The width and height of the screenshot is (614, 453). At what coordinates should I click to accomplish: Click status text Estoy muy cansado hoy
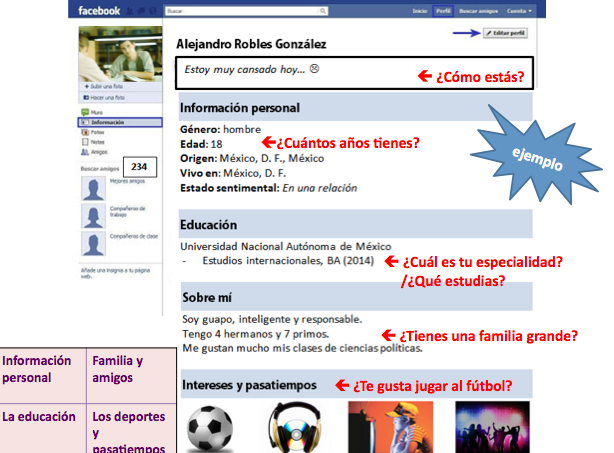click(x=244, y=69)
